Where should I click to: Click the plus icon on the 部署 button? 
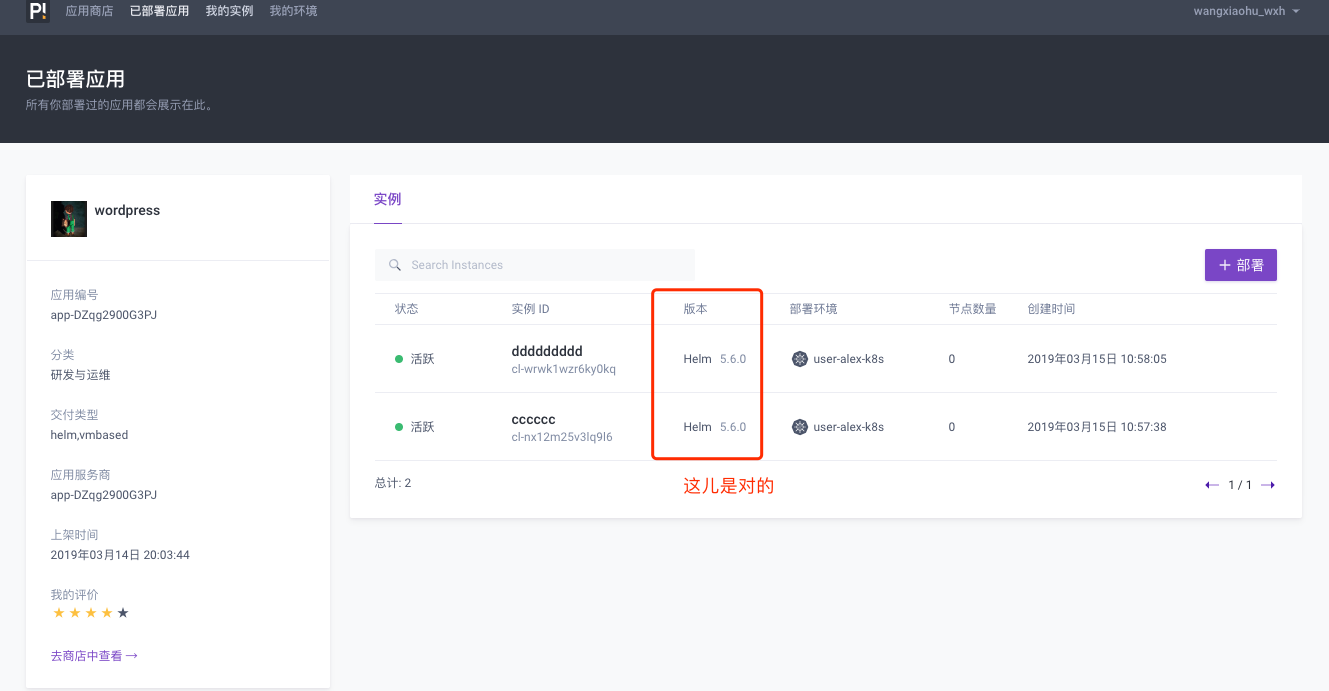tap(1223, 264)
